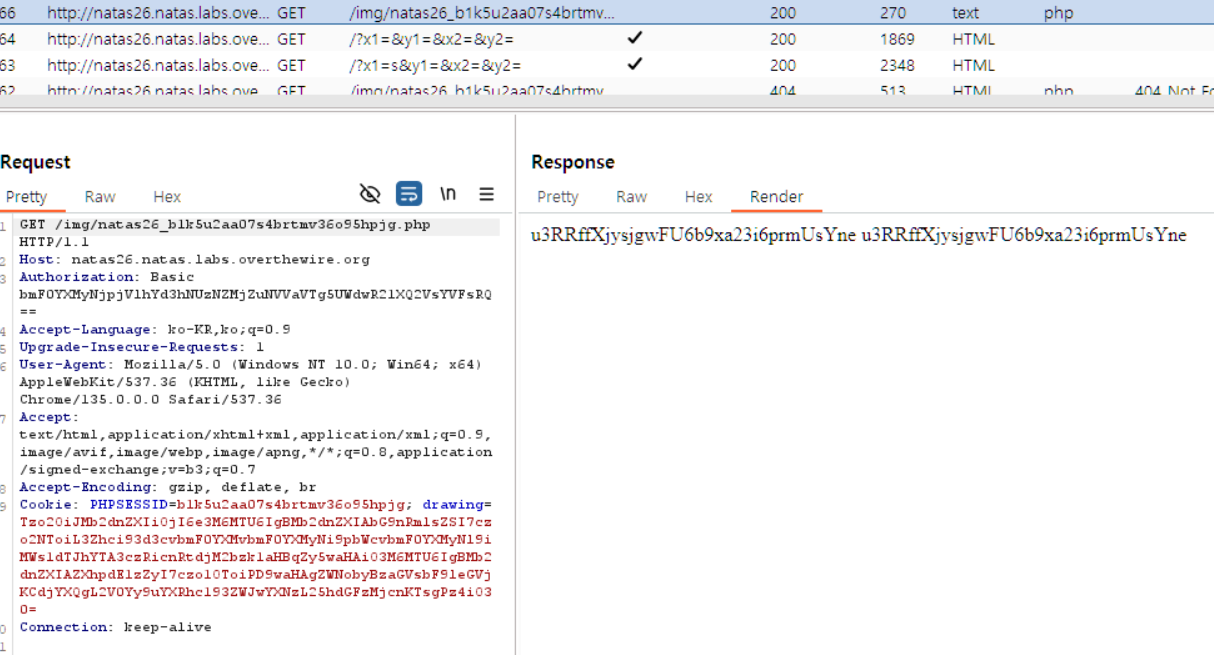Open the Response Raw tab
This screenshot has width=1214, height=655.
631,197
